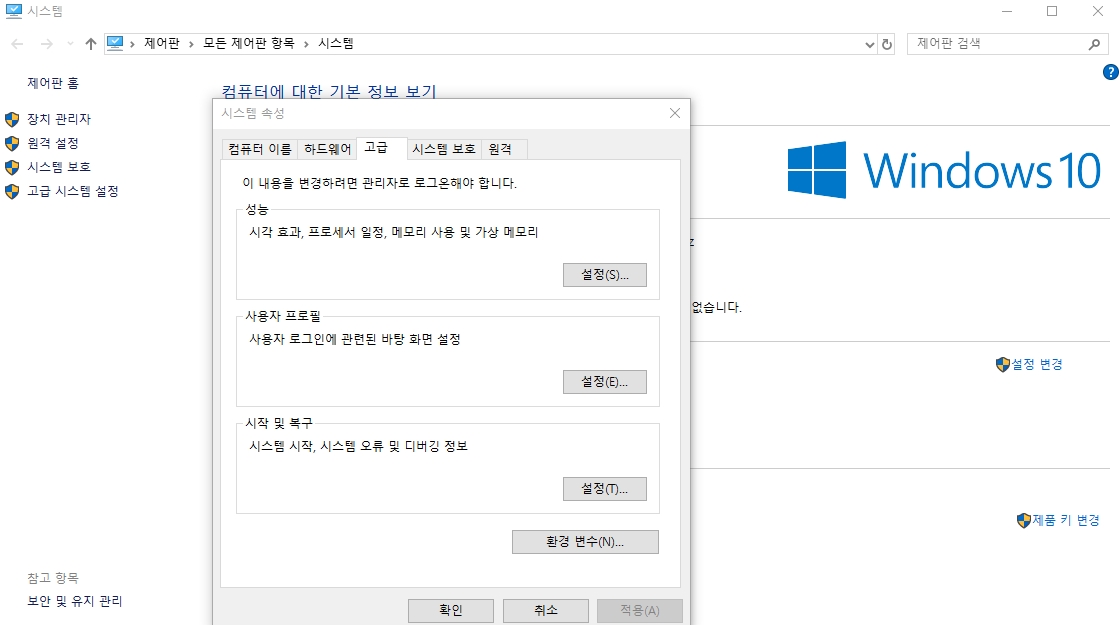Refresh the System control panel page
This screenshot has height=625, width=1119.
tap(886, 44)
